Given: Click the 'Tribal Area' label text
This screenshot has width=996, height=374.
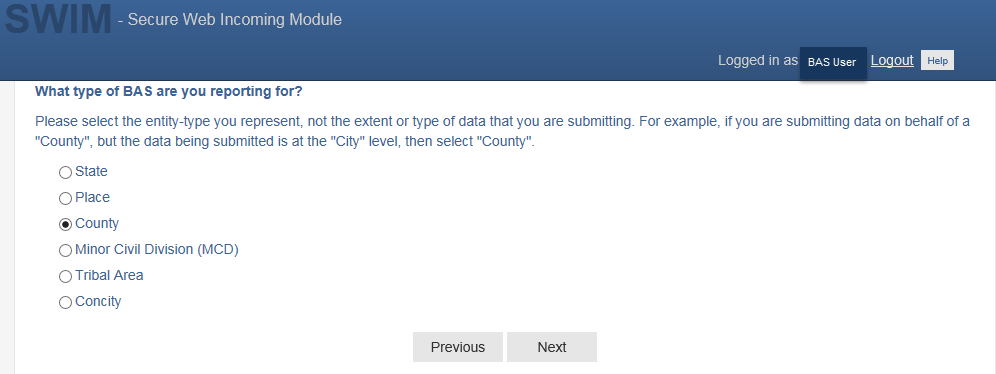Looking at the screenshot, I should coord(109,276).
